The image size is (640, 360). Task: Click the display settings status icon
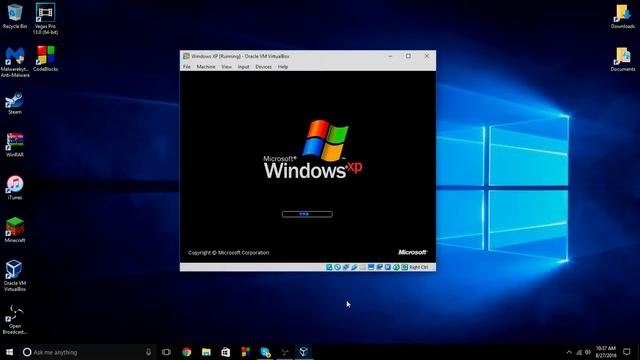tap(371, 267)
